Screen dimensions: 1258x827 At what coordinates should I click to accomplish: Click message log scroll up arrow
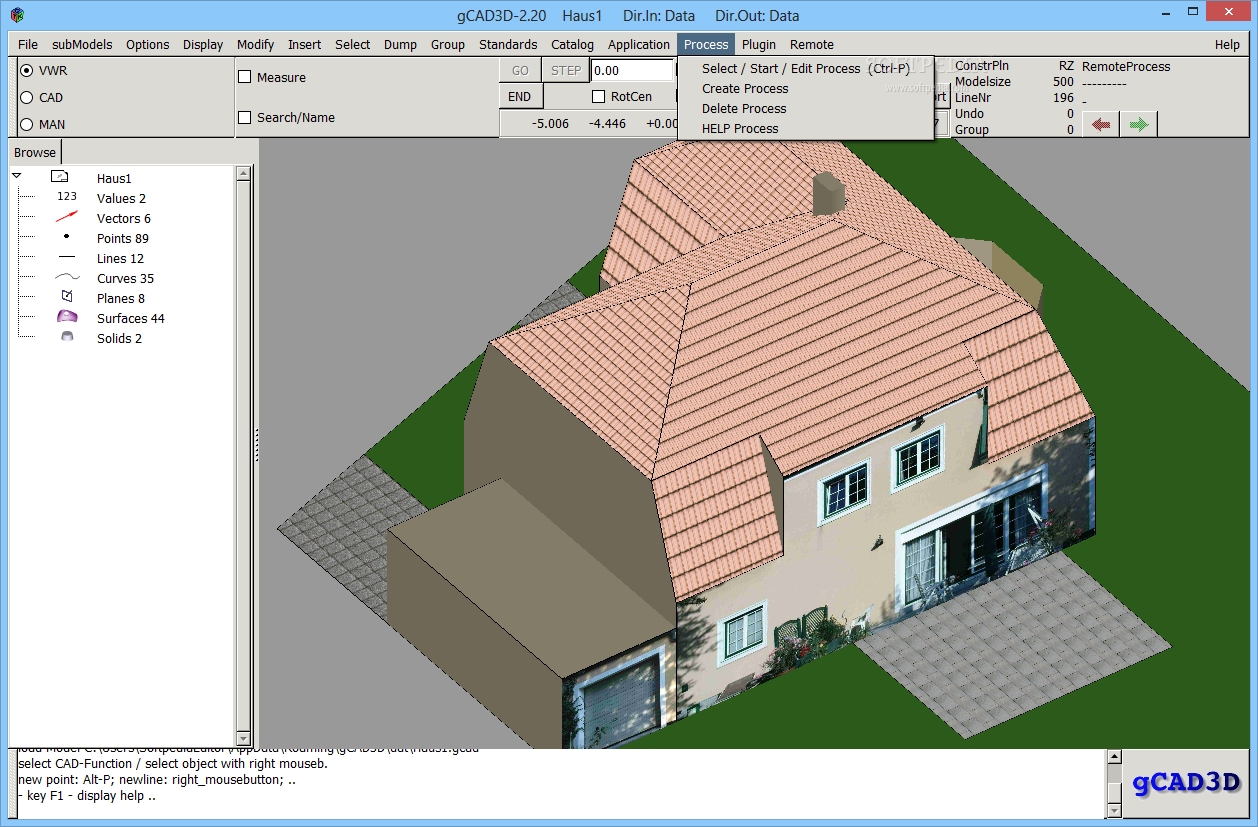[x=1115, y=756]
